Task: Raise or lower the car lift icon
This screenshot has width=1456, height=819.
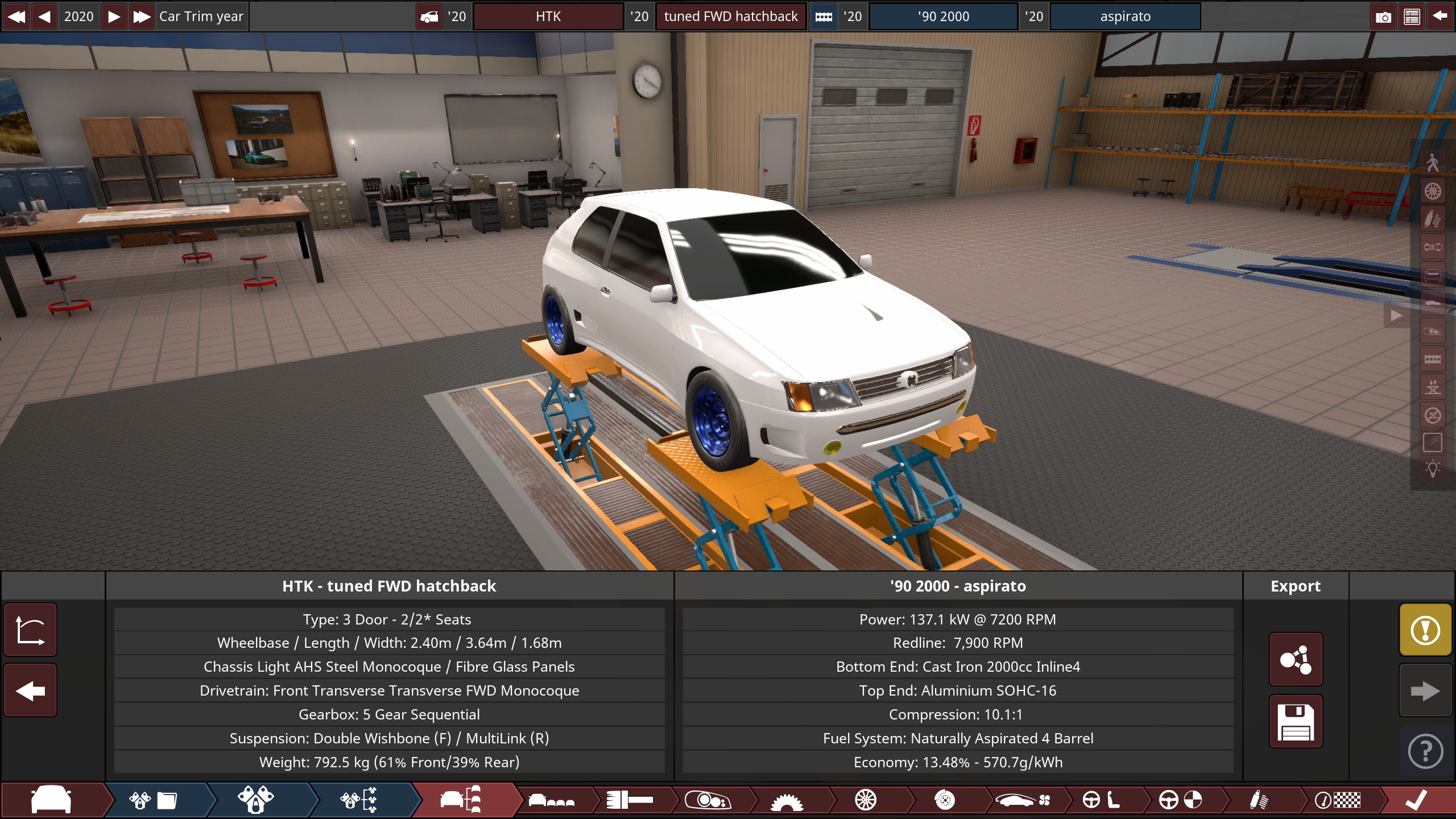Action: point(1433,387)
